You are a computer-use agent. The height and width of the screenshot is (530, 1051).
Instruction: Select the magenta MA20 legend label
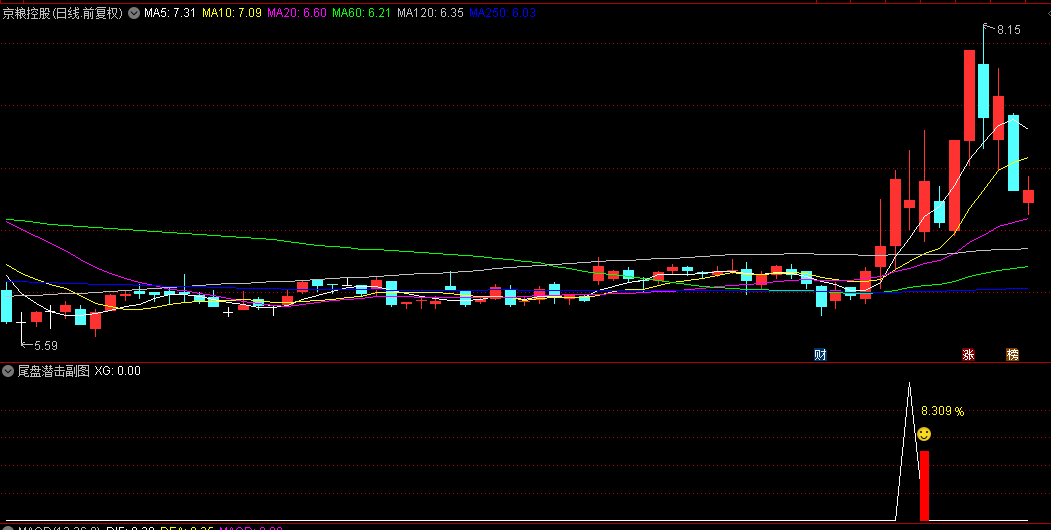[296, 14]
